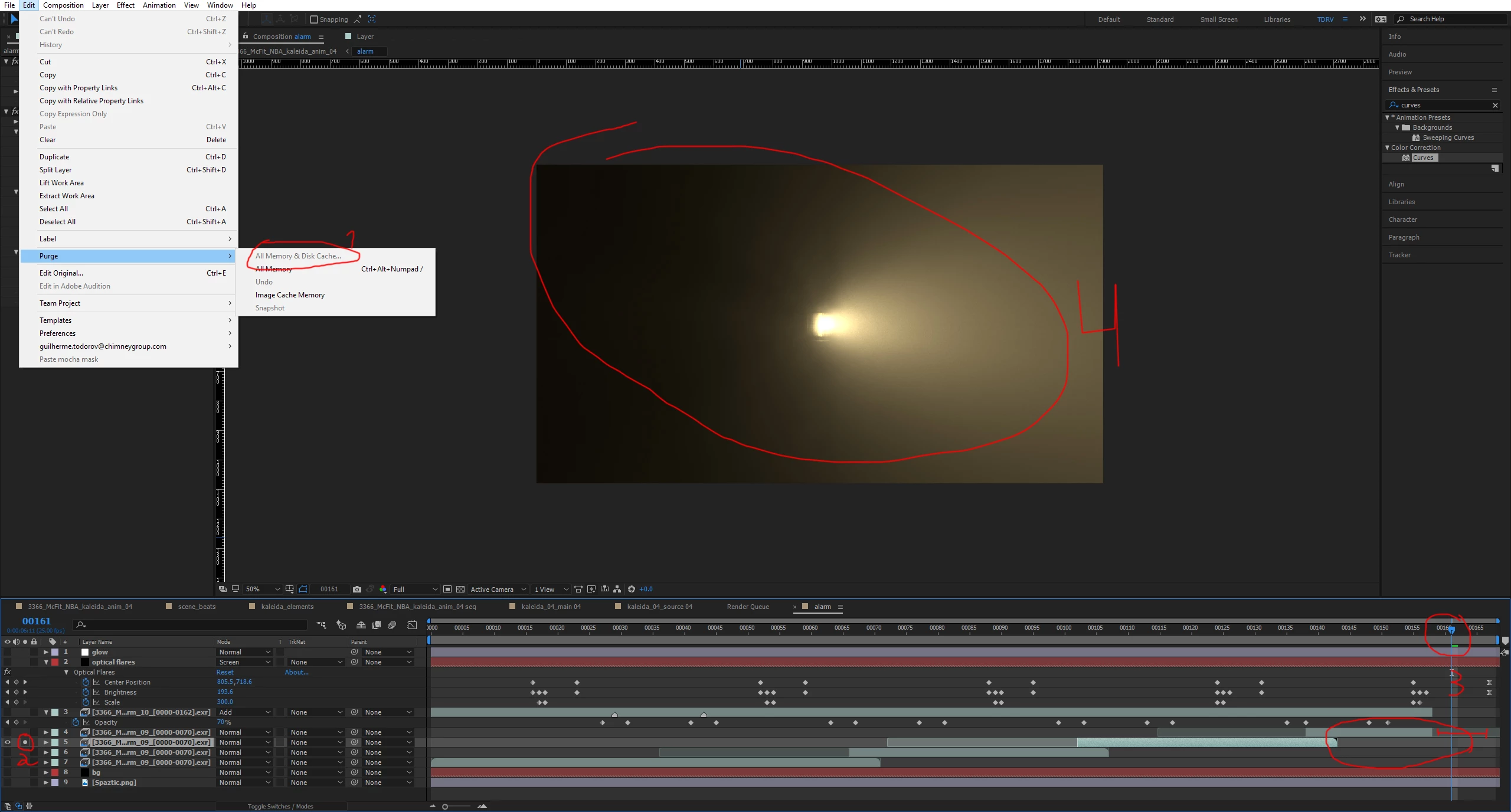Enable the Snapping checkbox
The image size is (1511, 812).
tap(314, 19)
